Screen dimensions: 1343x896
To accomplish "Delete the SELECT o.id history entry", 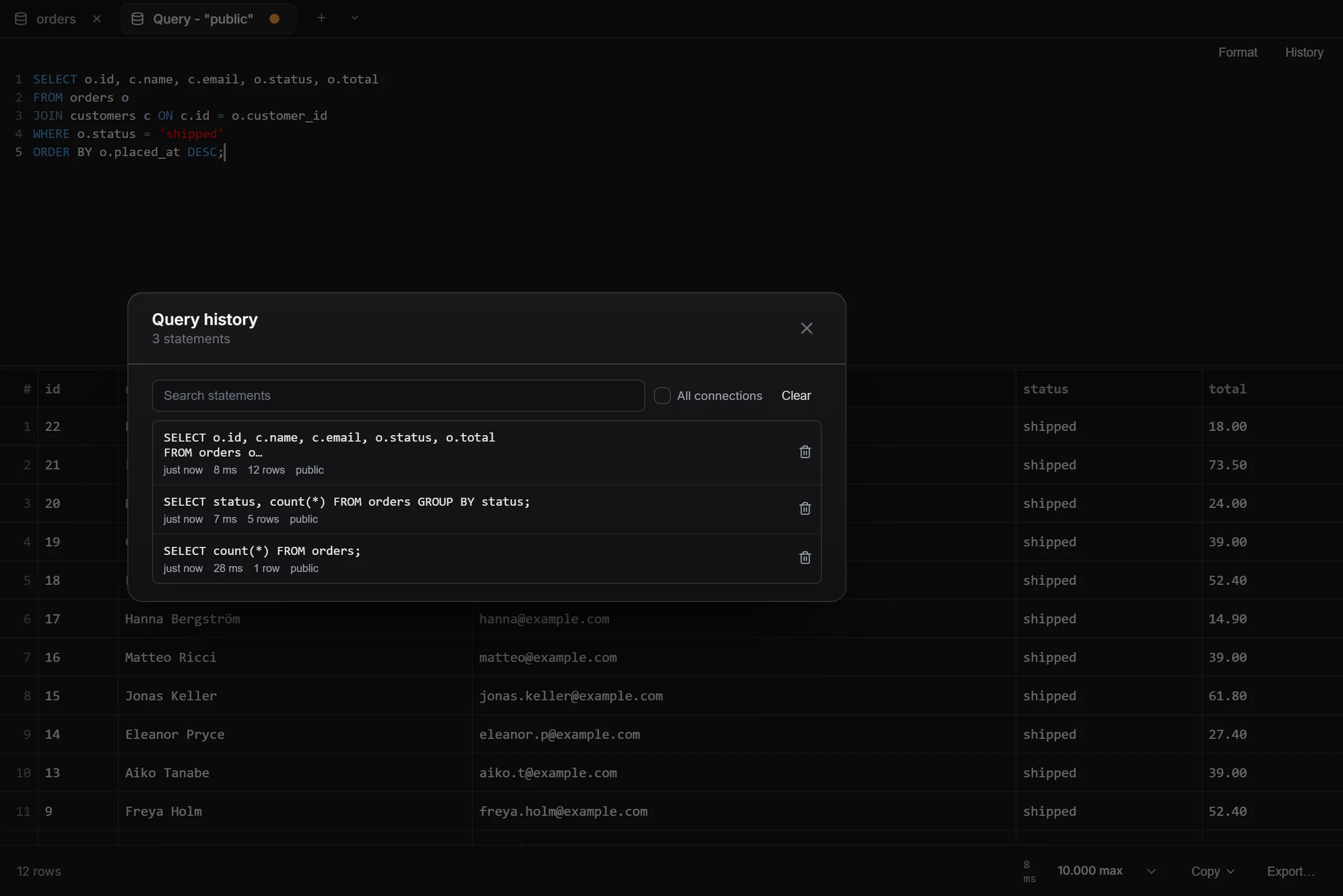I will tap(805, 452).
